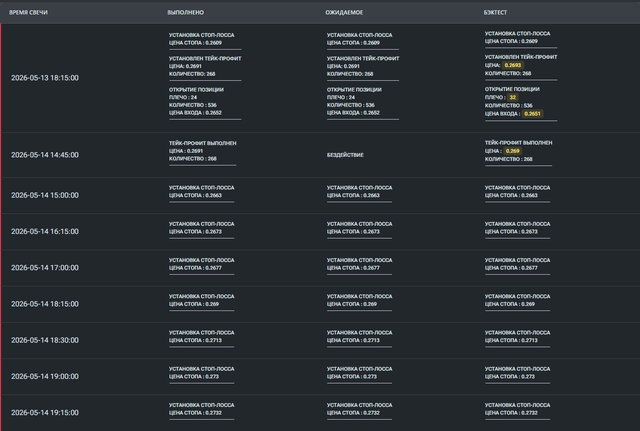Select the 2026-05-14 15:00:00 candle time

(x=45, y=196)
